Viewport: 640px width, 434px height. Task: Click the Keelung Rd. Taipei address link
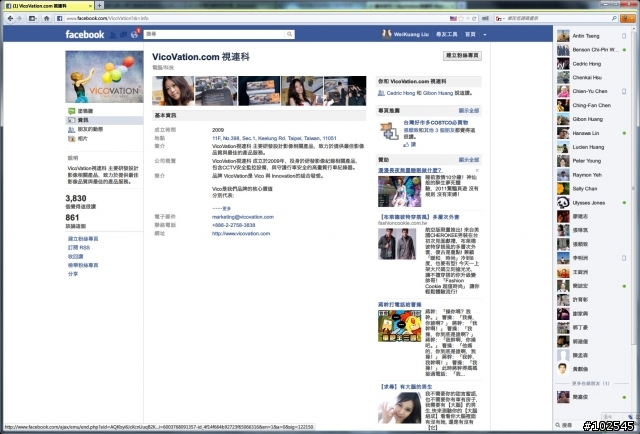274,138
